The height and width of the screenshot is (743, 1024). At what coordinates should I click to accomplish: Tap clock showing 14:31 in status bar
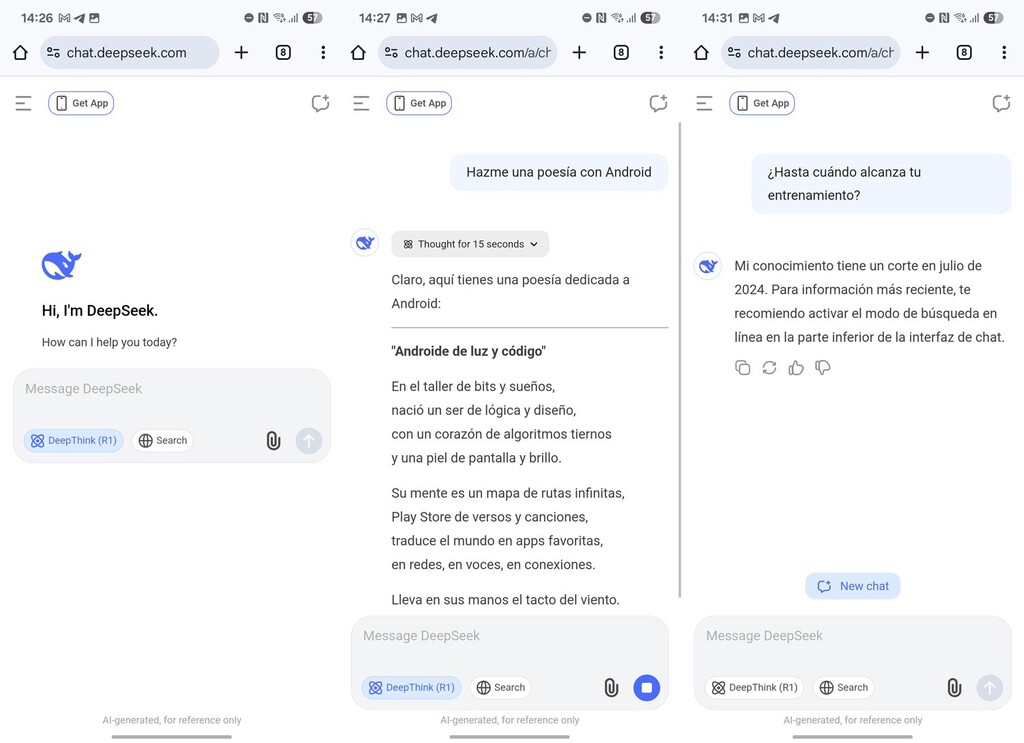717,18
